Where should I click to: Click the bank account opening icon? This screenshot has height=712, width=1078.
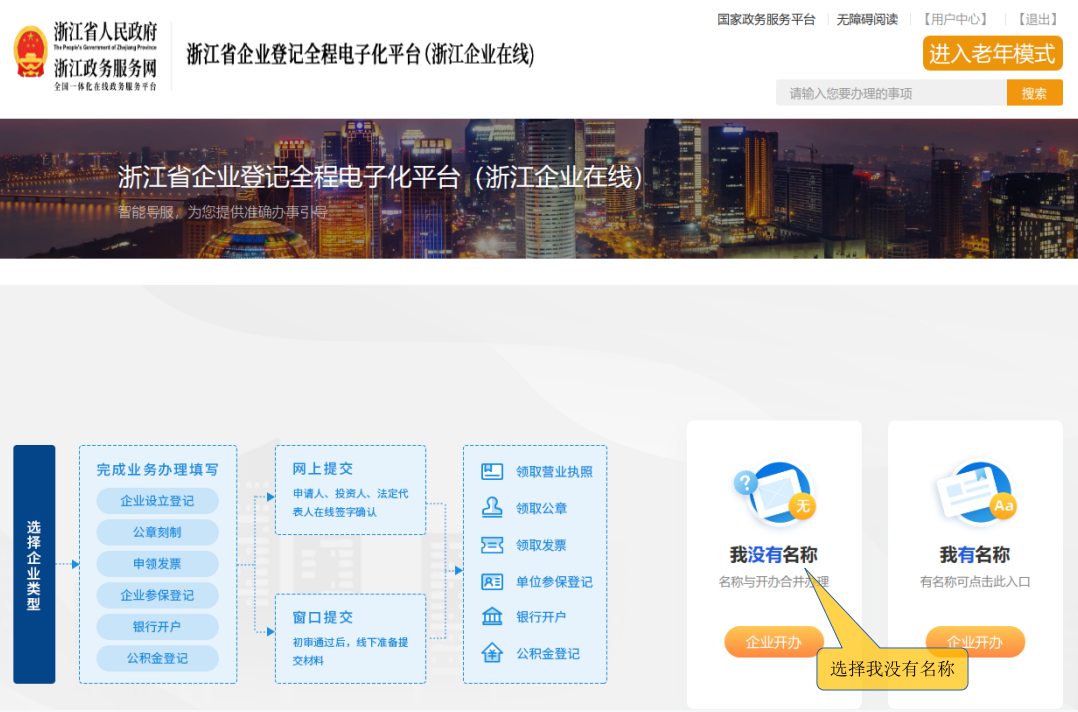click(x=492, y=617)
